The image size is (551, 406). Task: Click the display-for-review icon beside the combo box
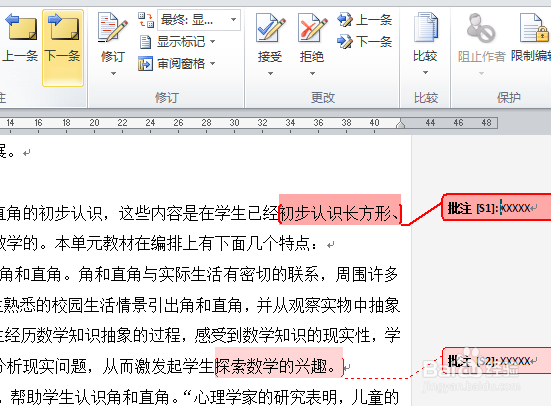tap(145, 20)
